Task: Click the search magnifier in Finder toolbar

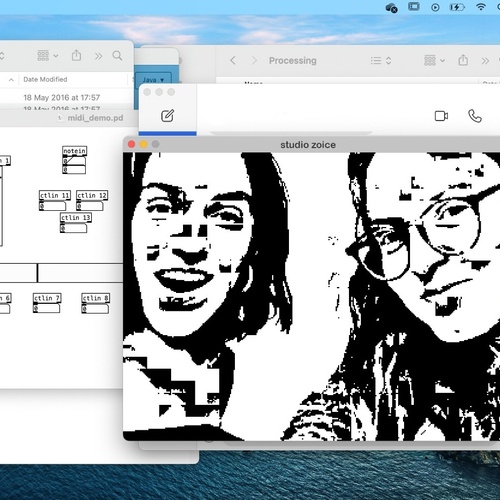Action: 117,55
